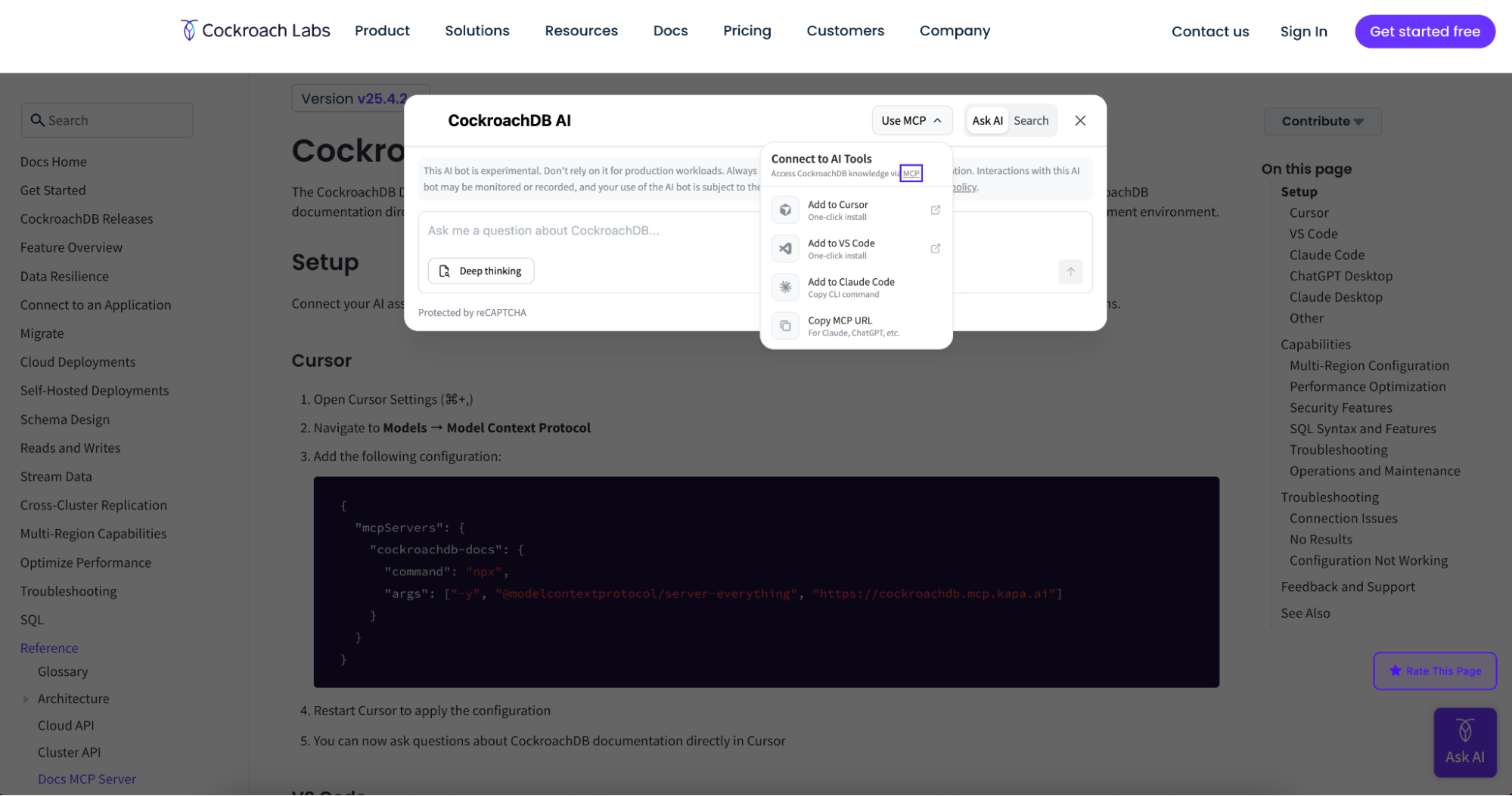Click the send arrow in the AI question box
Image resolution: width=1512 pixels, height=796 pixels.
click(1070, 271)
